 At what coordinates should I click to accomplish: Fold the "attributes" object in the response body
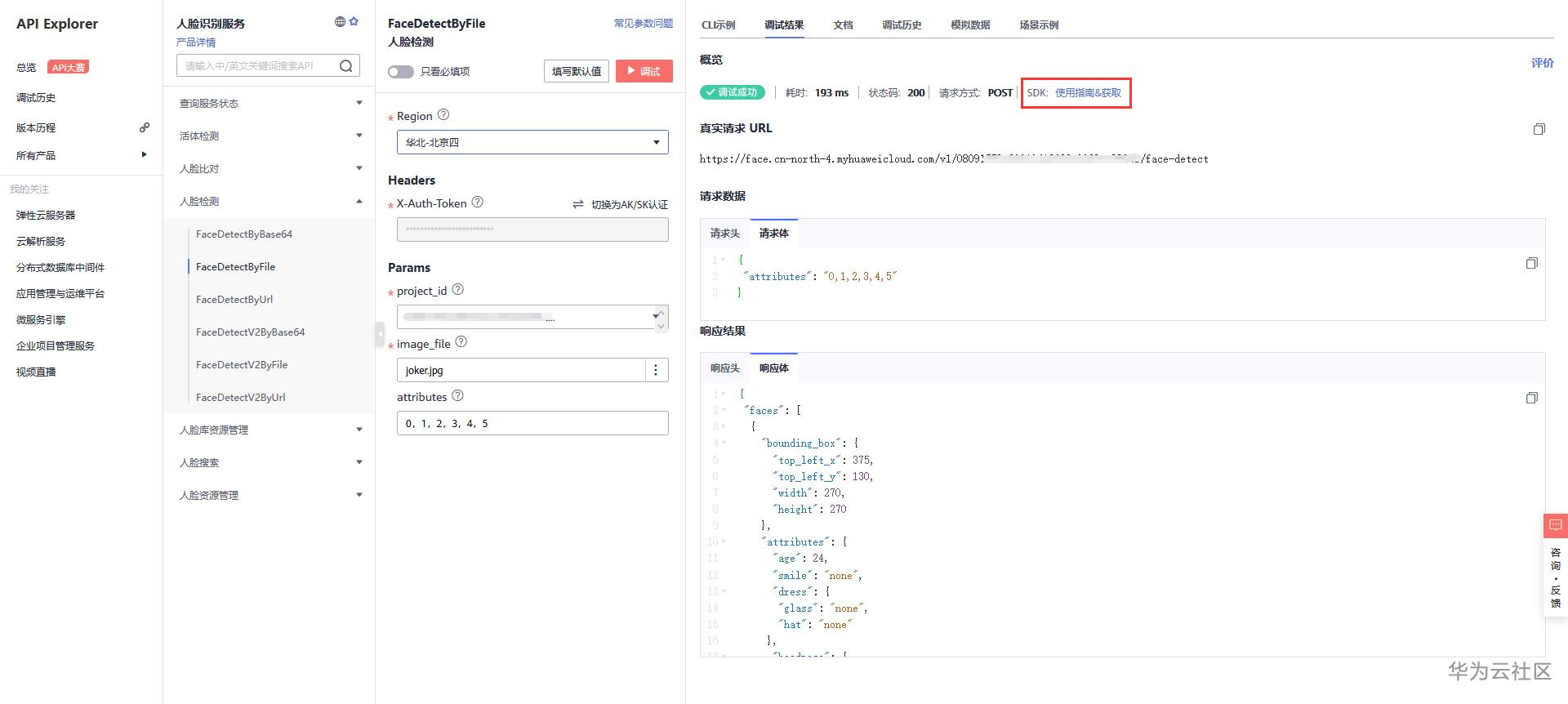tap(724, 541)
